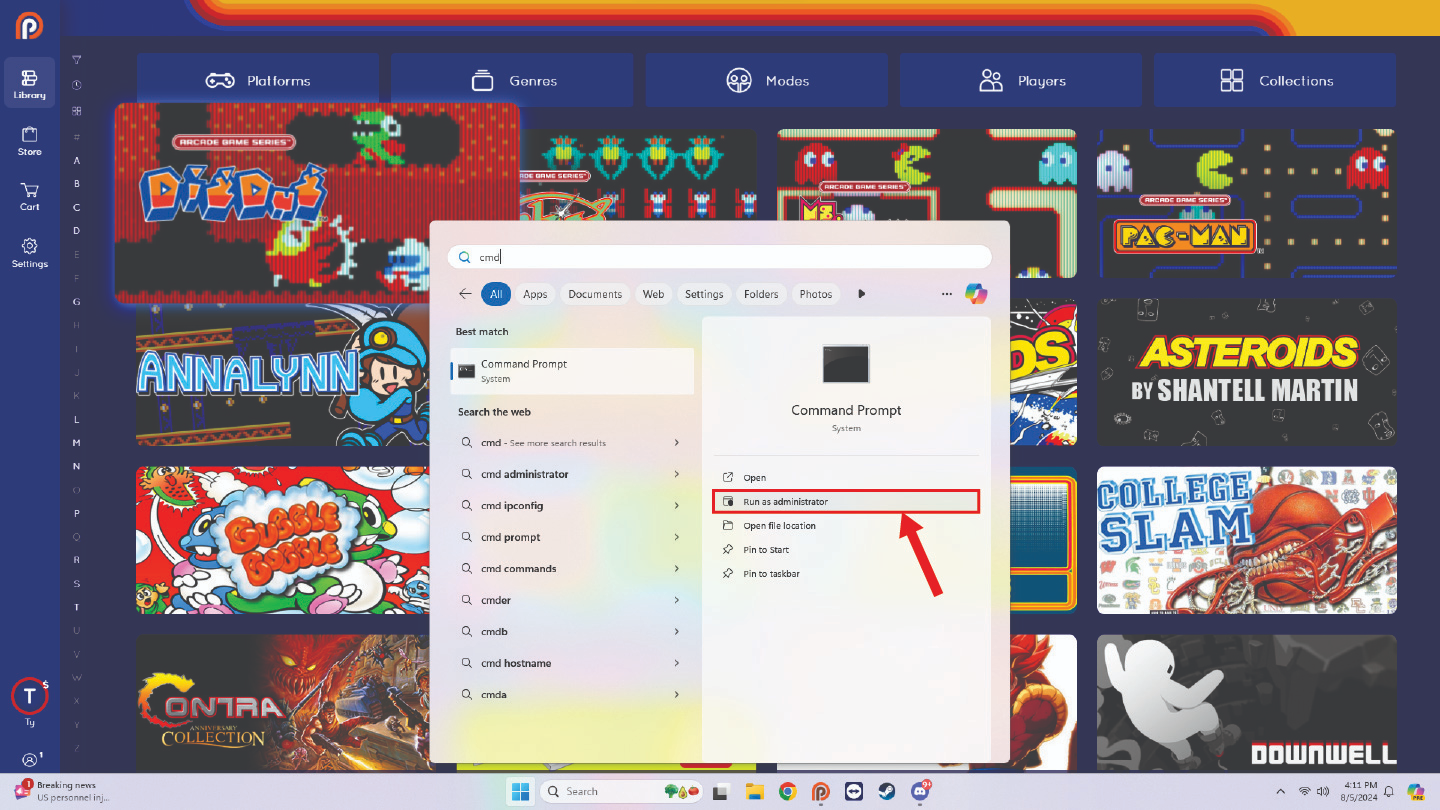Open the Ty user profile avatar
The height and width of the screenshot is (810, 1440).
tap(29, 696)
